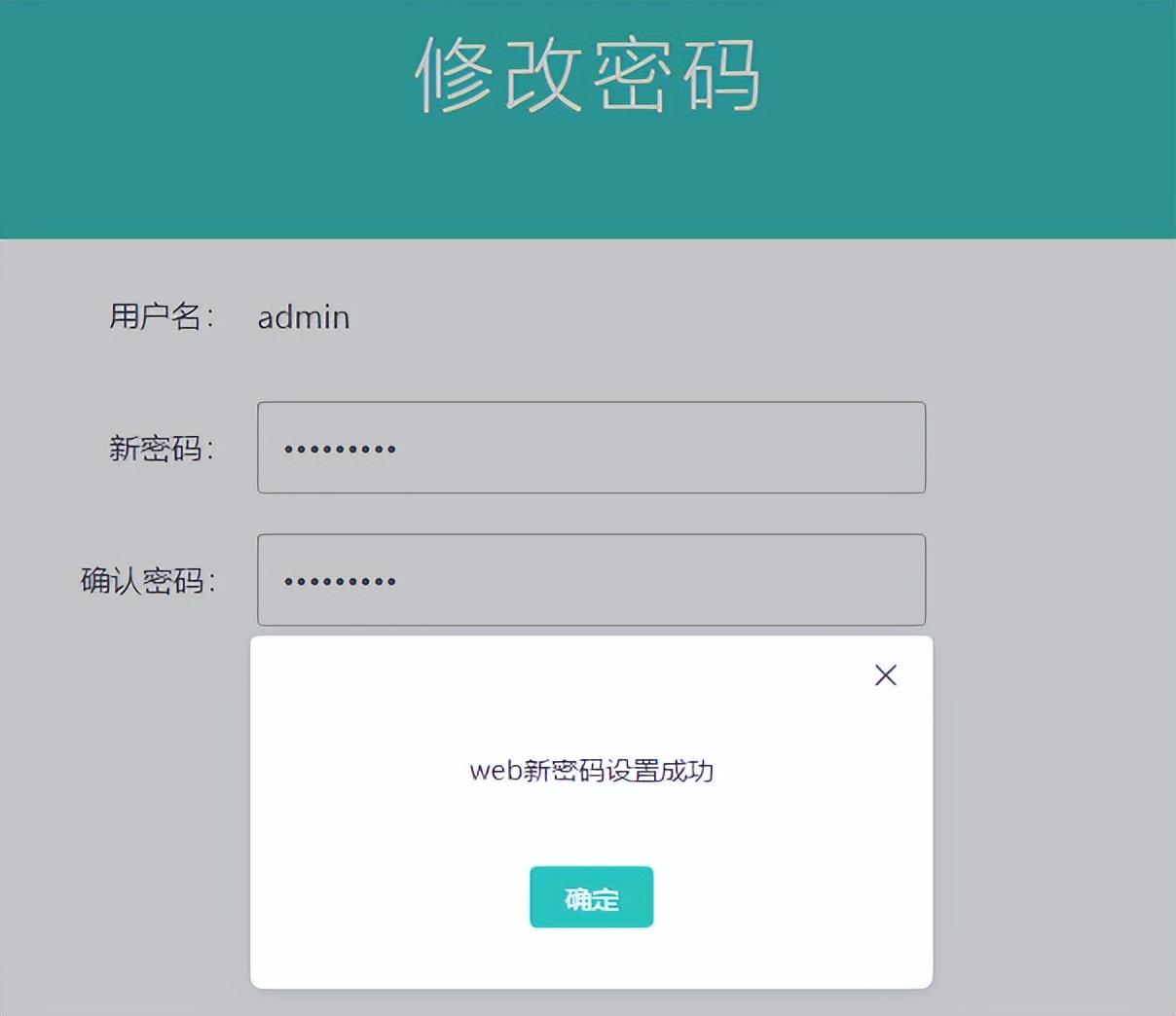Click the X to close the success dialog
Screen dimensions: 1176x1016
884,674
